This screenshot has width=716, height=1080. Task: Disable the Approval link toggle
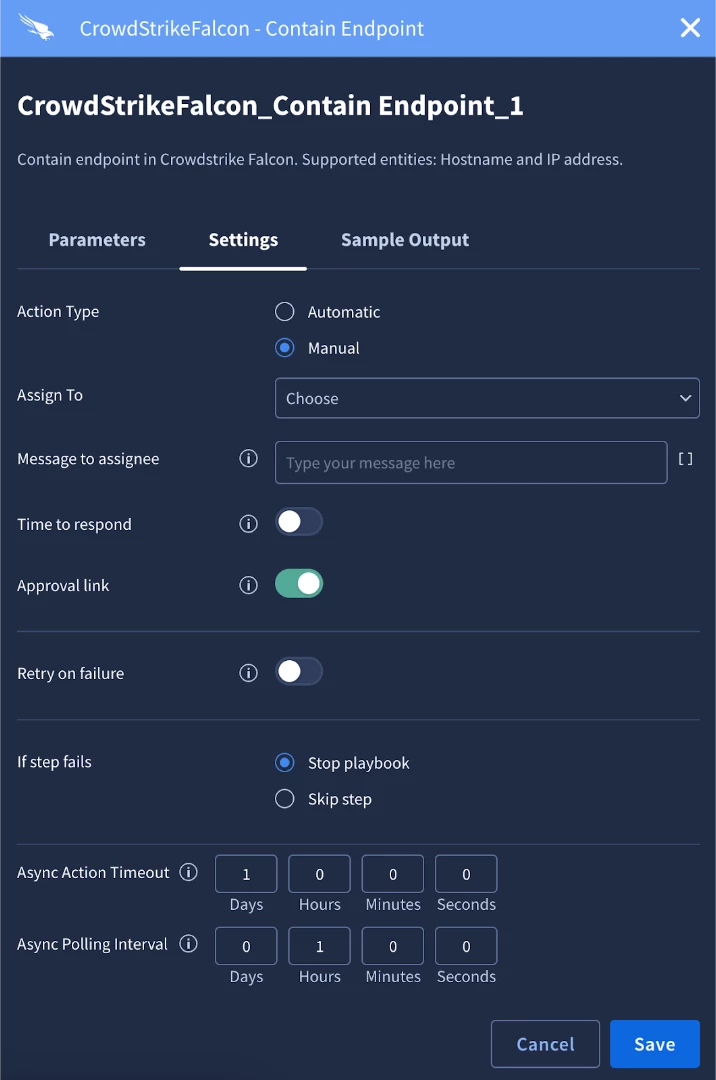point(299,583)
